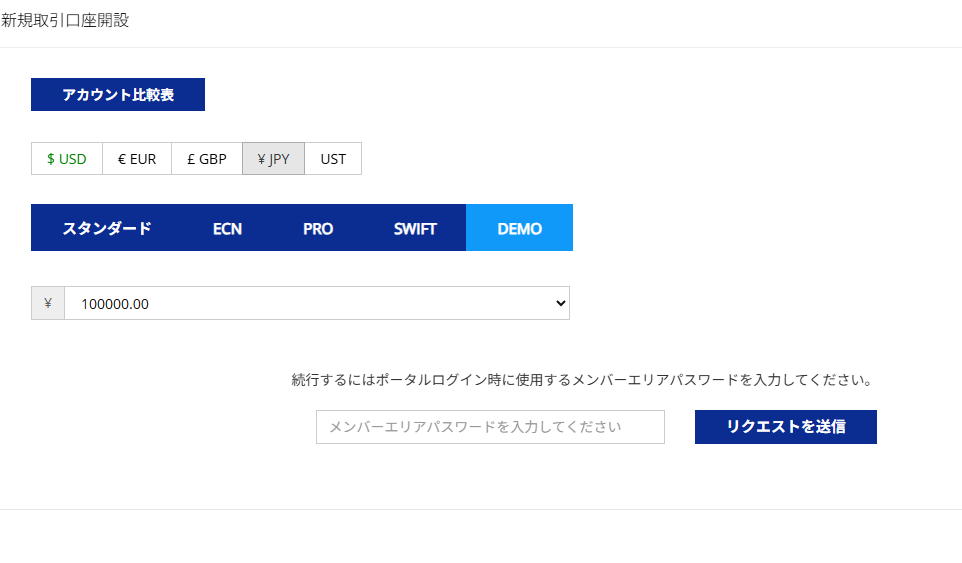The height and width of the screenshot is (563, 962).
Task: Switch currency to £ GBP
Action: [207, 159]
